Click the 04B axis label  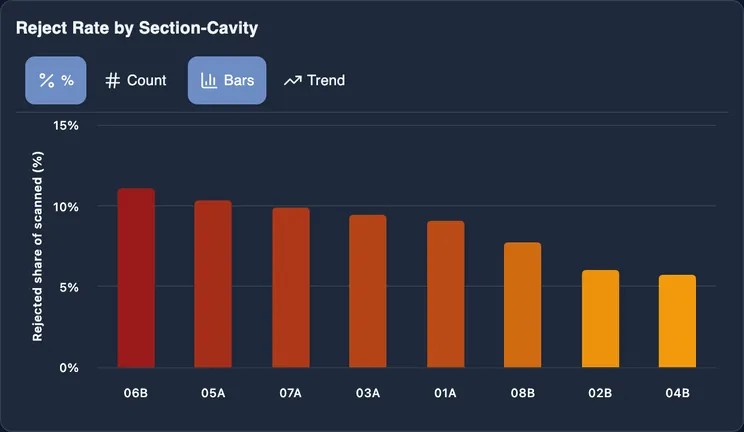point(677,393)
